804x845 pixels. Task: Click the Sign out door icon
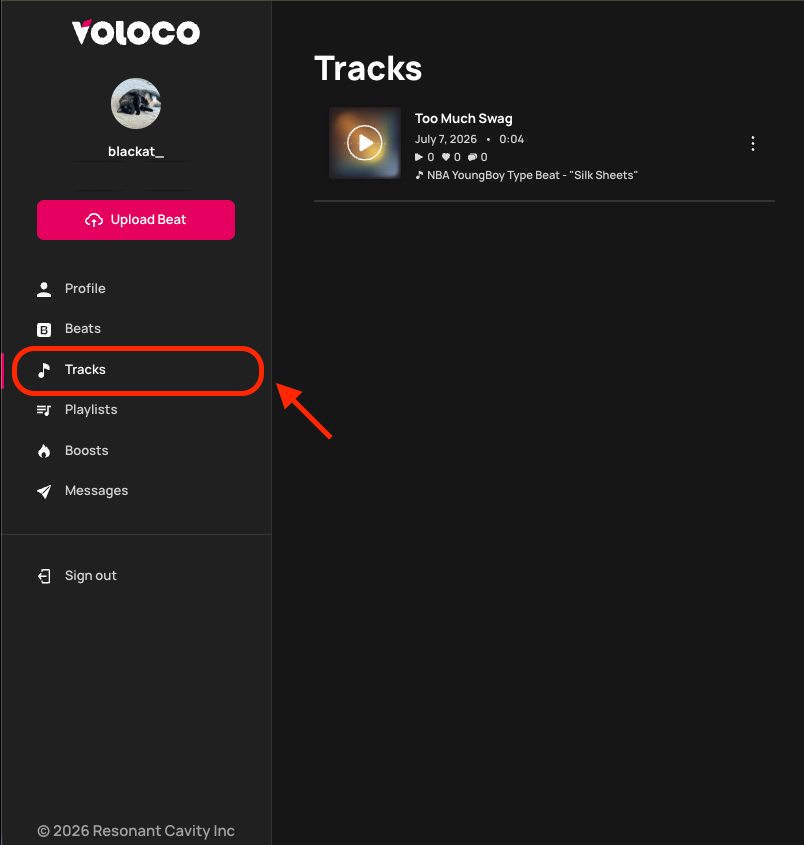pos(44,576)
